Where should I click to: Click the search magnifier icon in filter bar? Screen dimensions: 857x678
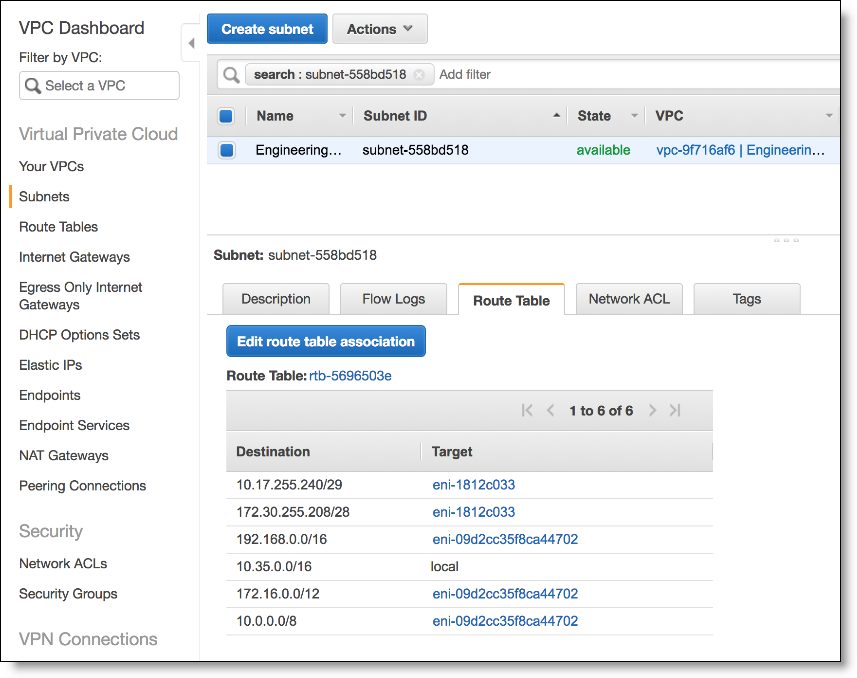coord(231,75)
